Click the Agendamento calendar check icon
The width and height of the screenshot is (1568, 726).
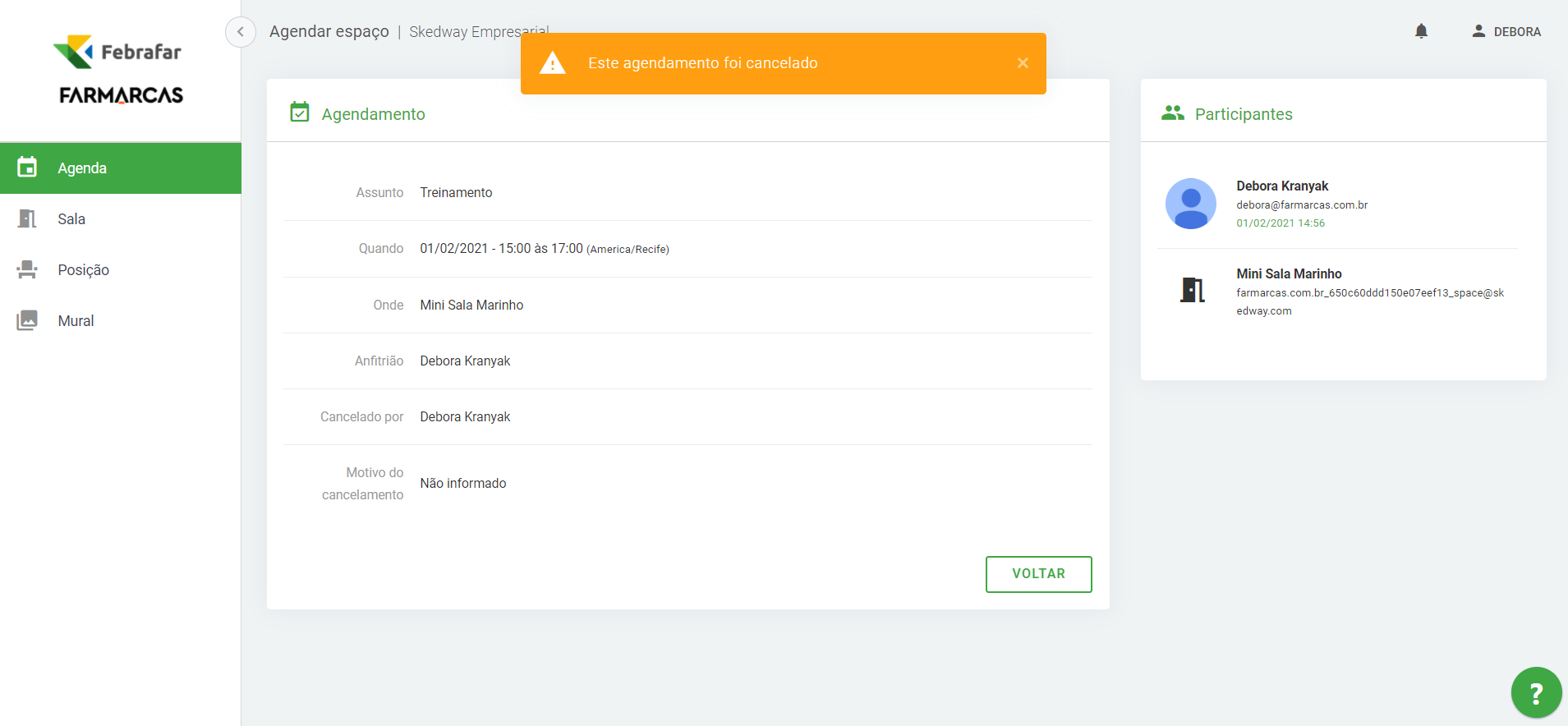[300, 113]
